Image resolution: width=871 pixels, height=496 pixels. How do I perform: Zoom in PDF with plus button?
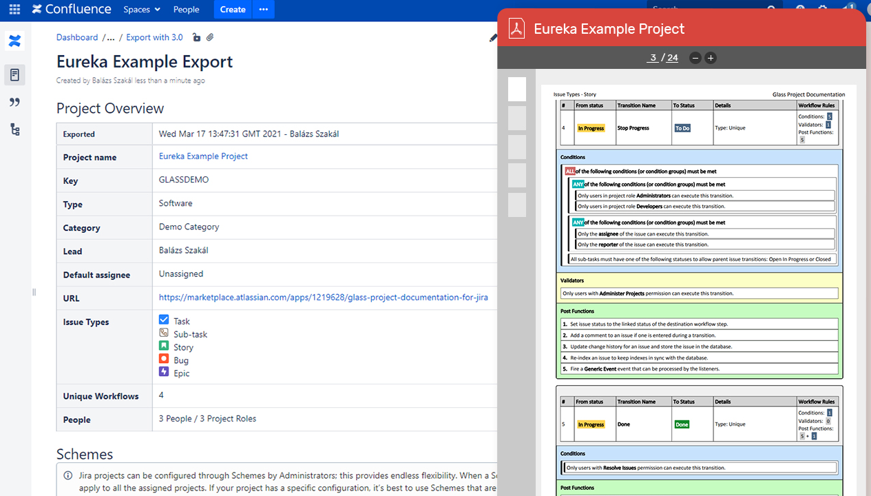[710, 58]
